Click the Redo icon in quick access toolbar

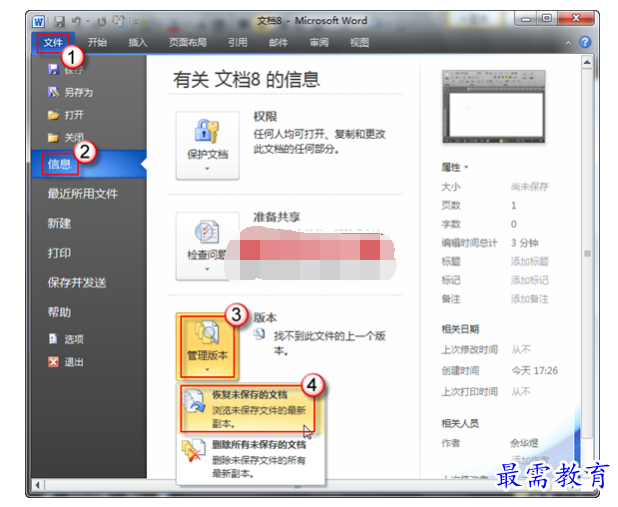point(102,22)
